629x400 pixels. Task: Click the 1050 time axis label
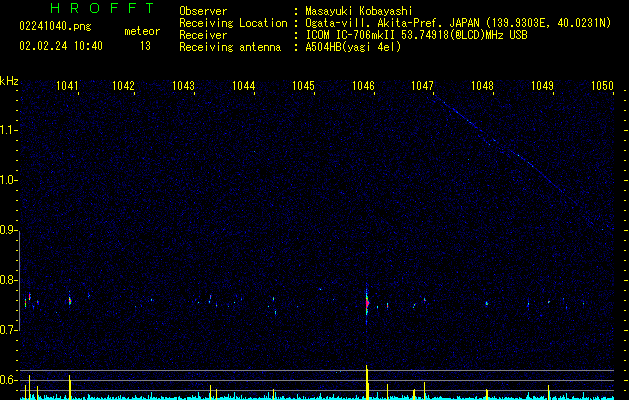(602, 86)
